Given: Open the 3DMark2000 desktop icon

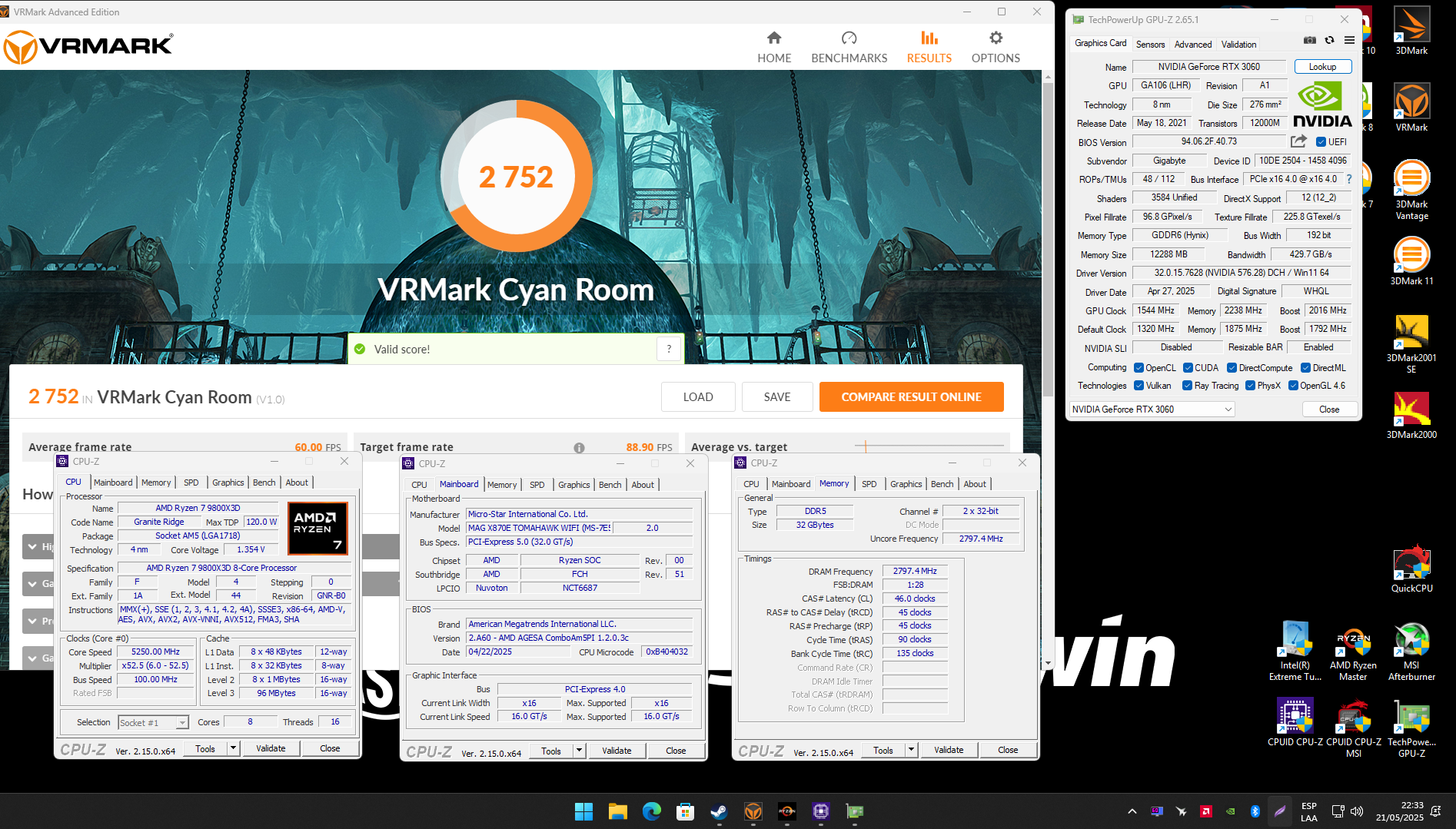Looking at the screenshot, I should pos(1411,415).
